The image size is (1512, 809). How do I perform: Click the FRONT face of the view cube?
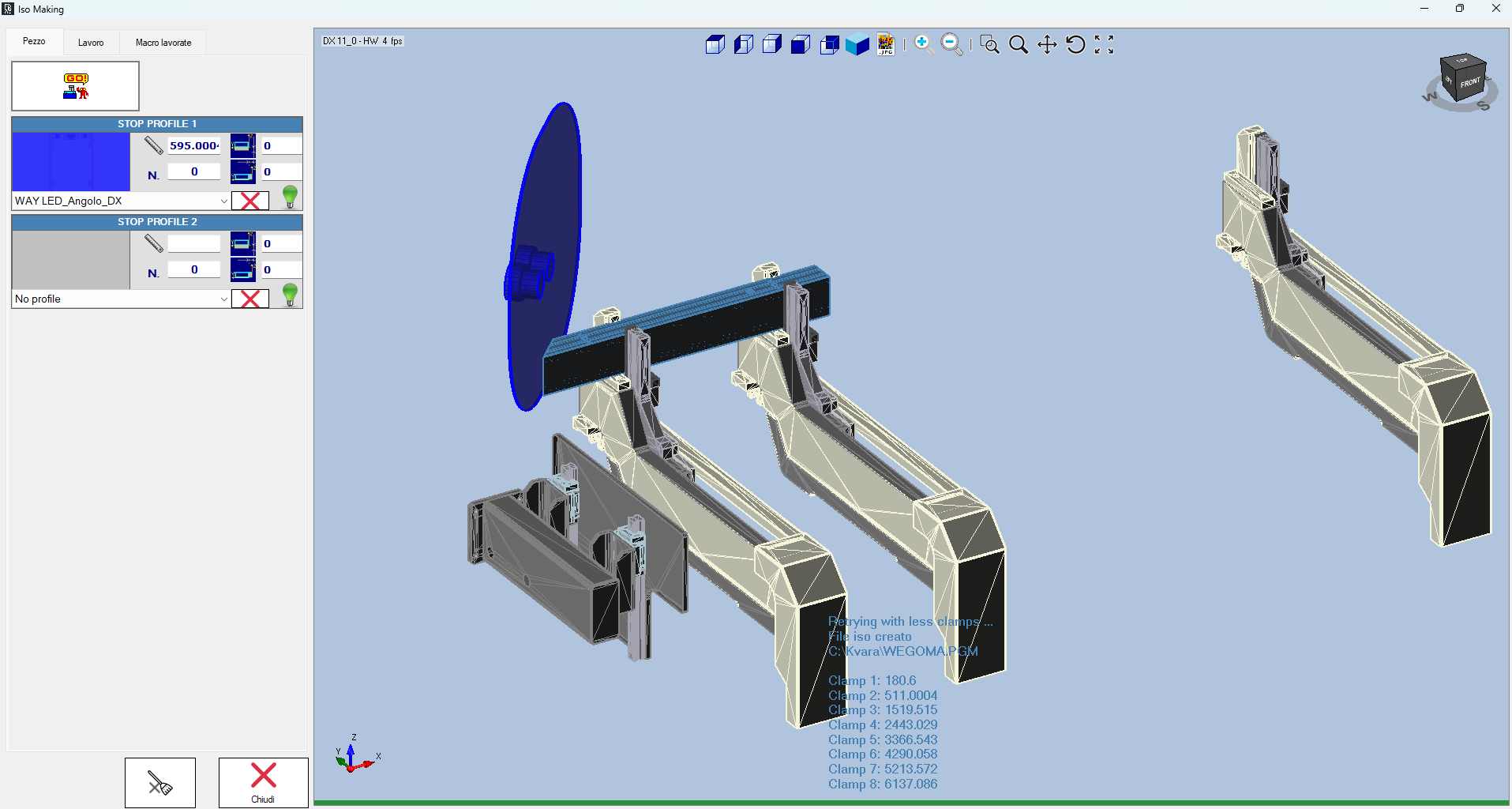[1469, 83]
